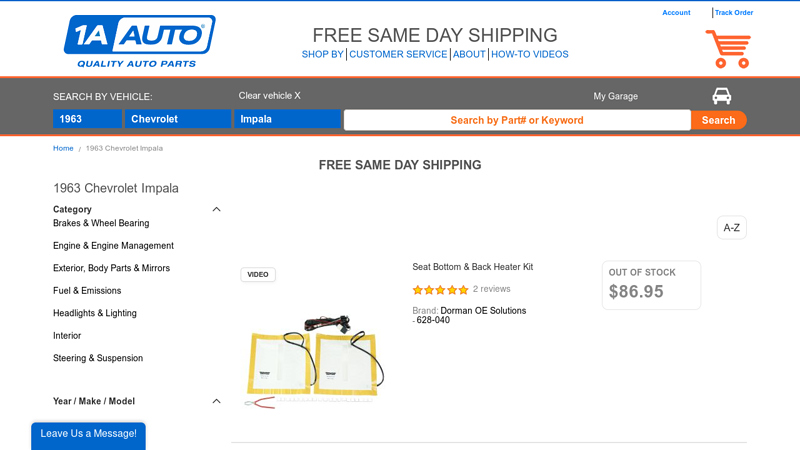Open the Chevrolet make selector

(x=178, y=119)
